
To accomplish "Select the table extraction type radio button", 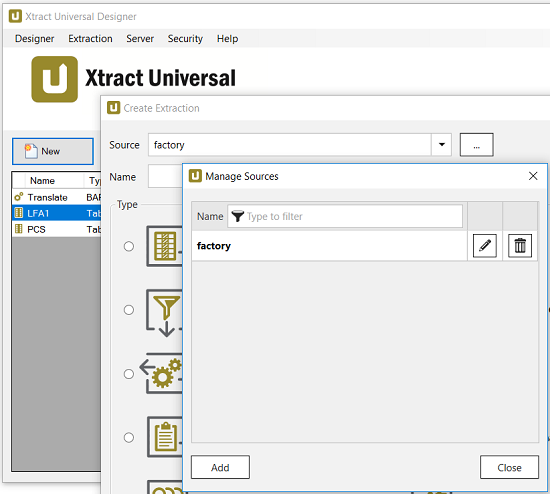I will point(129,246).
